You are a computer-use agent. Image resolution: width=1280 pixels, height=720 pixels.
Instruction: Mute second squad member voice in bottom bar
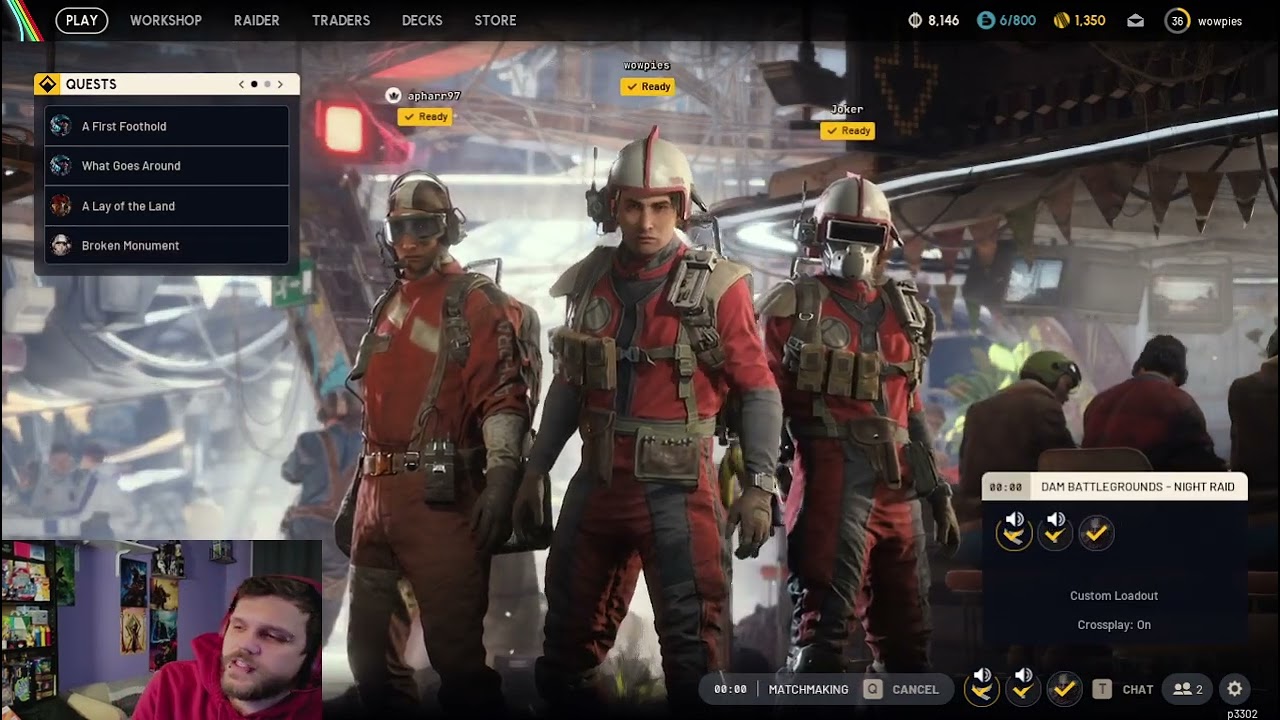1024,676
